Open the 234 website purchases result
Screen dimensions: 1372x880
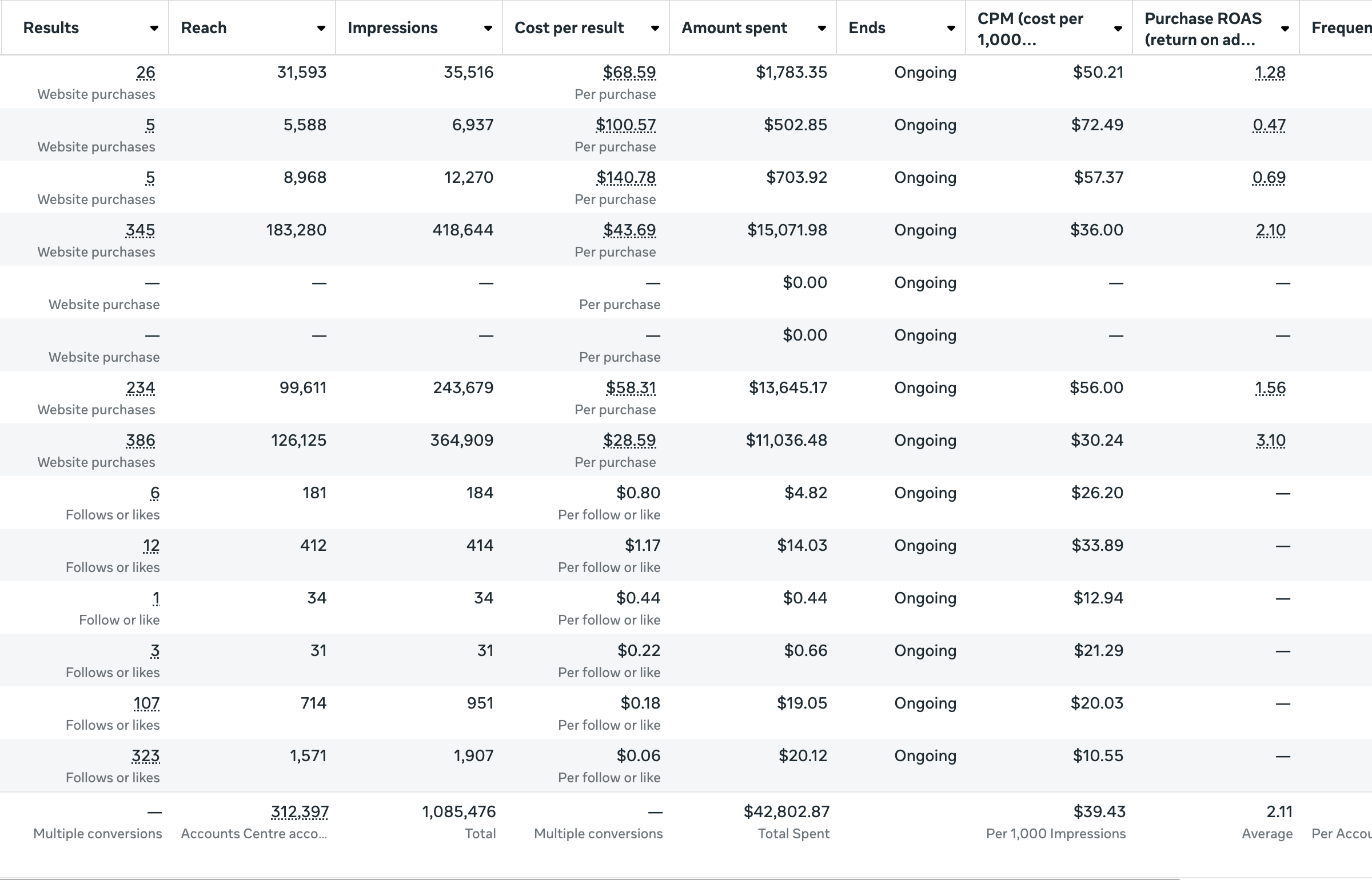coord(140,388)
